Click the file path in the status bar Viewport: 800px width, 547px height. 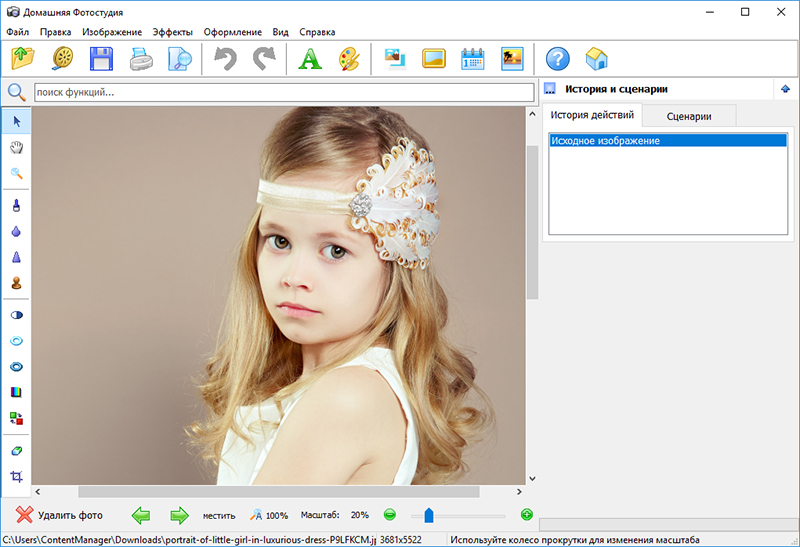point(189,539)
